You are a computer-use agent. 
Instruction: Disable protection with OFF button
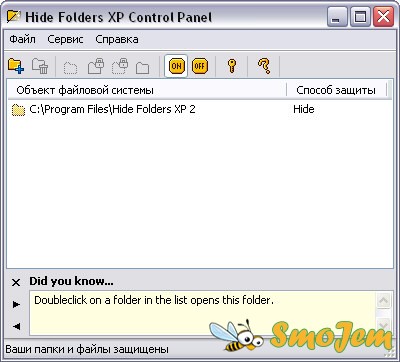pyautogui.click(x=200, y=66)
